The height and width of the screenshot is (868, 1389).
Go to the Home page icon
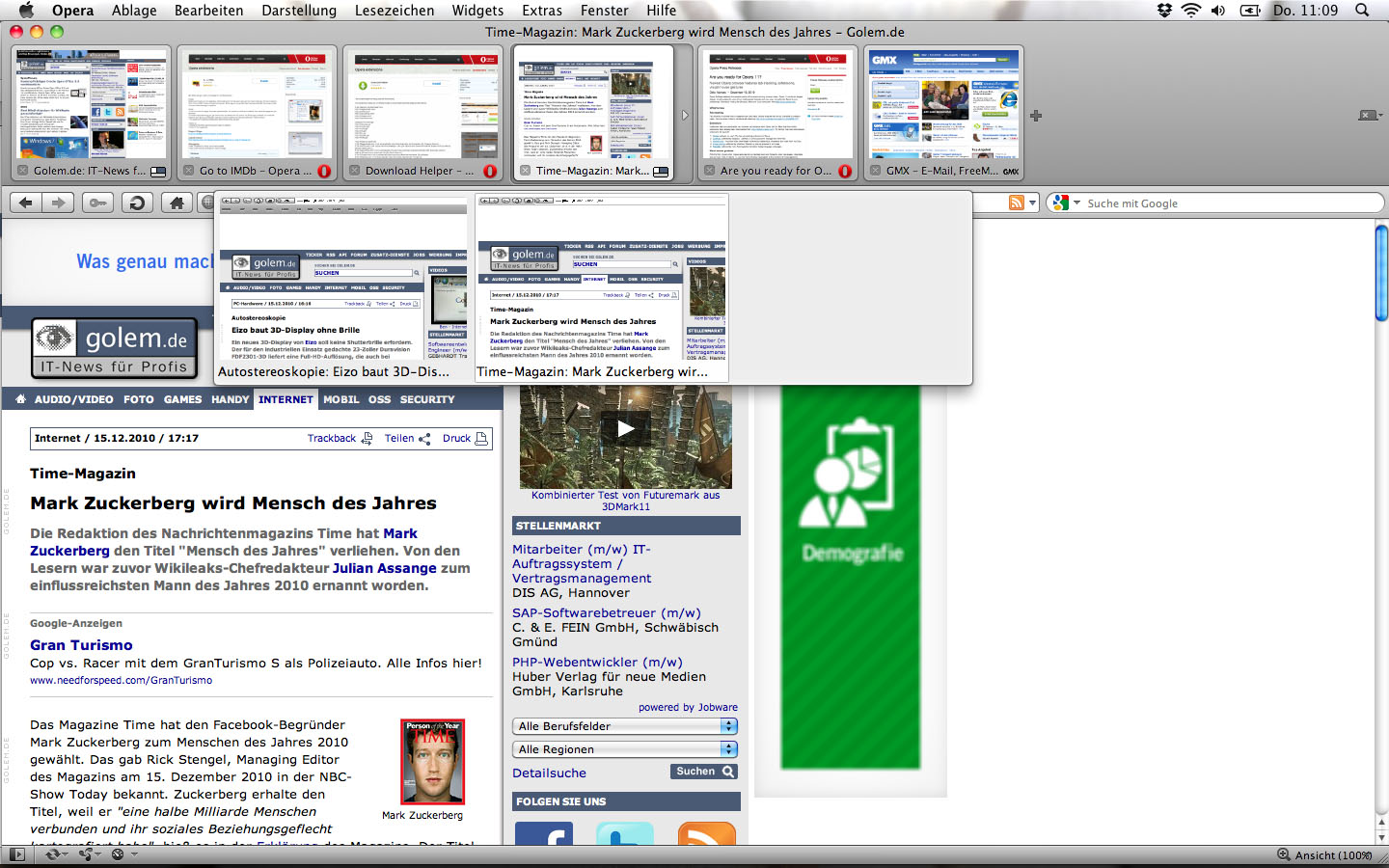point(176,203)
